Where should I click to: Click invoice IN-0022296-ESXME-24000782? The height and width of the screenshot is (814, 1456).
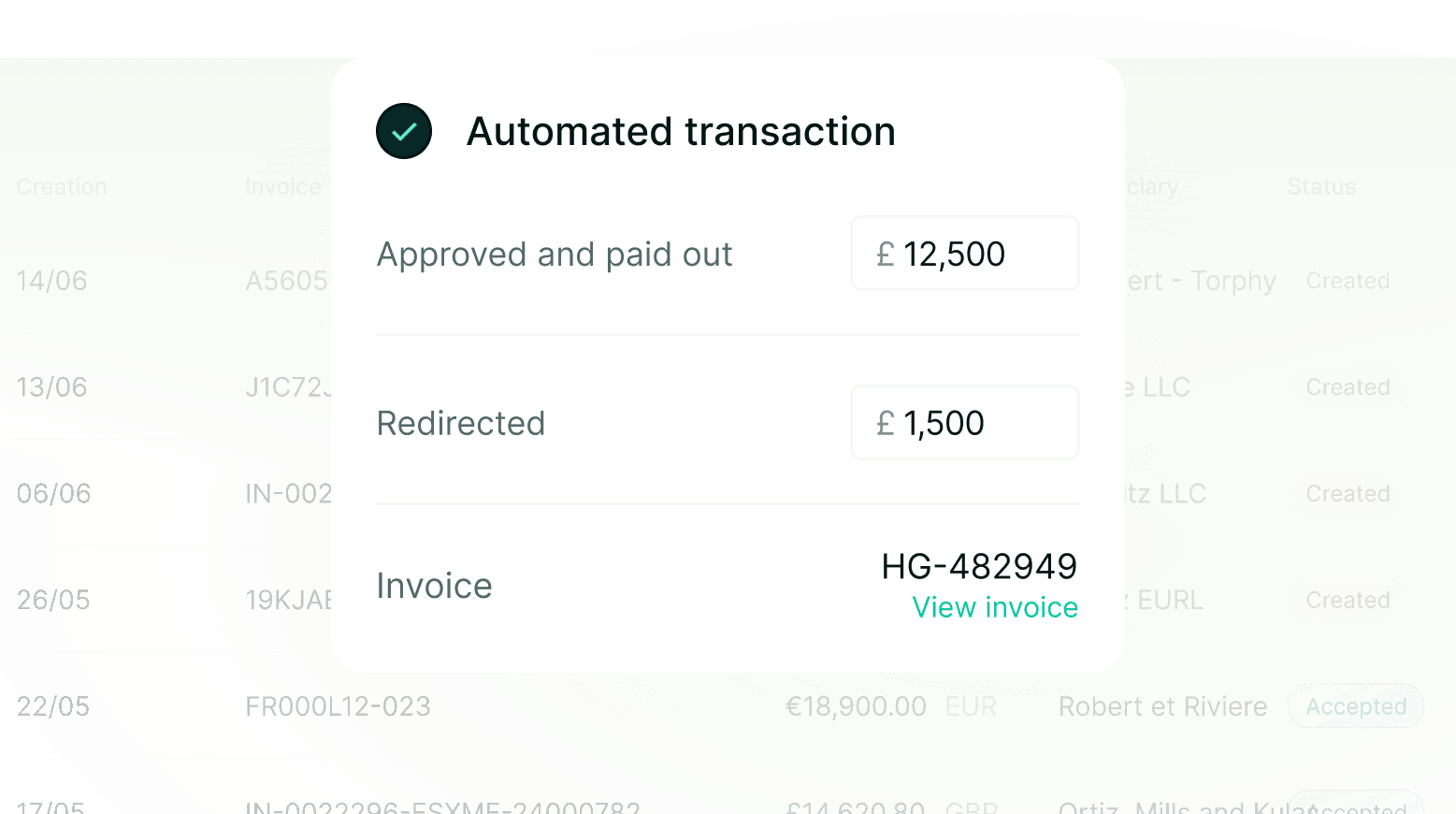(442, 806)
